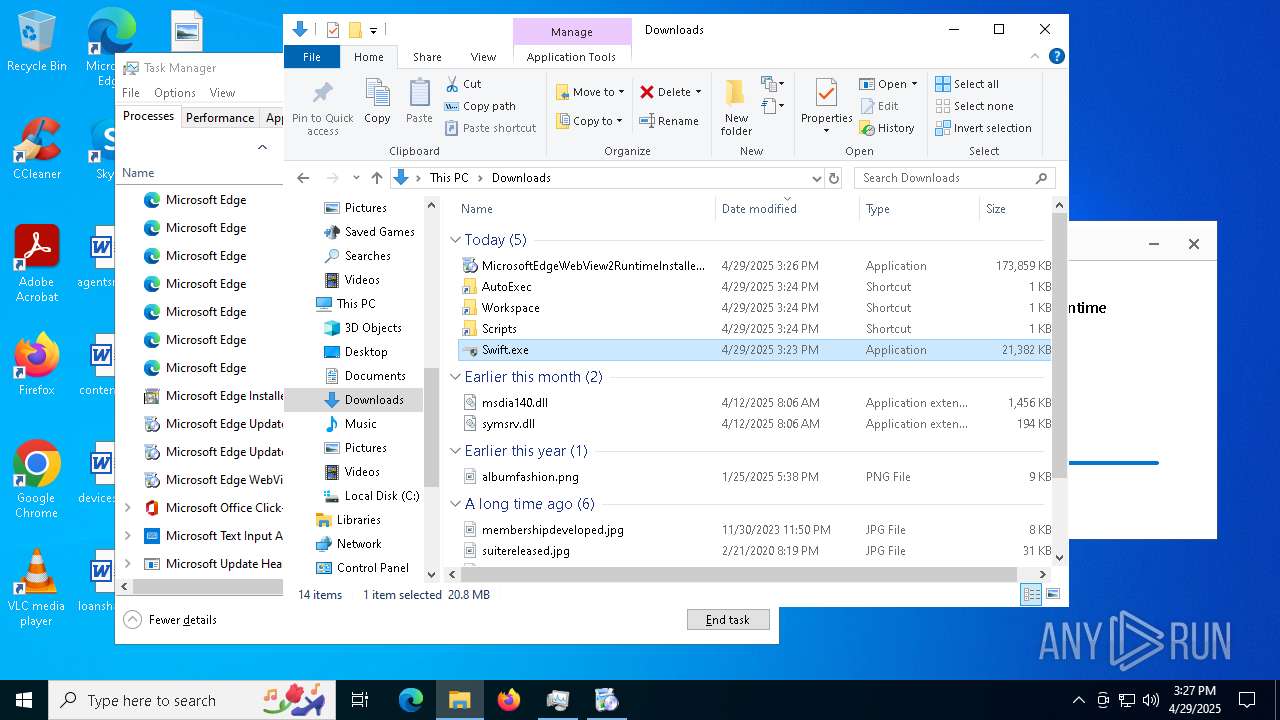
Task: Click Fewer details in Task Manager
Action: tap(170, 620)
